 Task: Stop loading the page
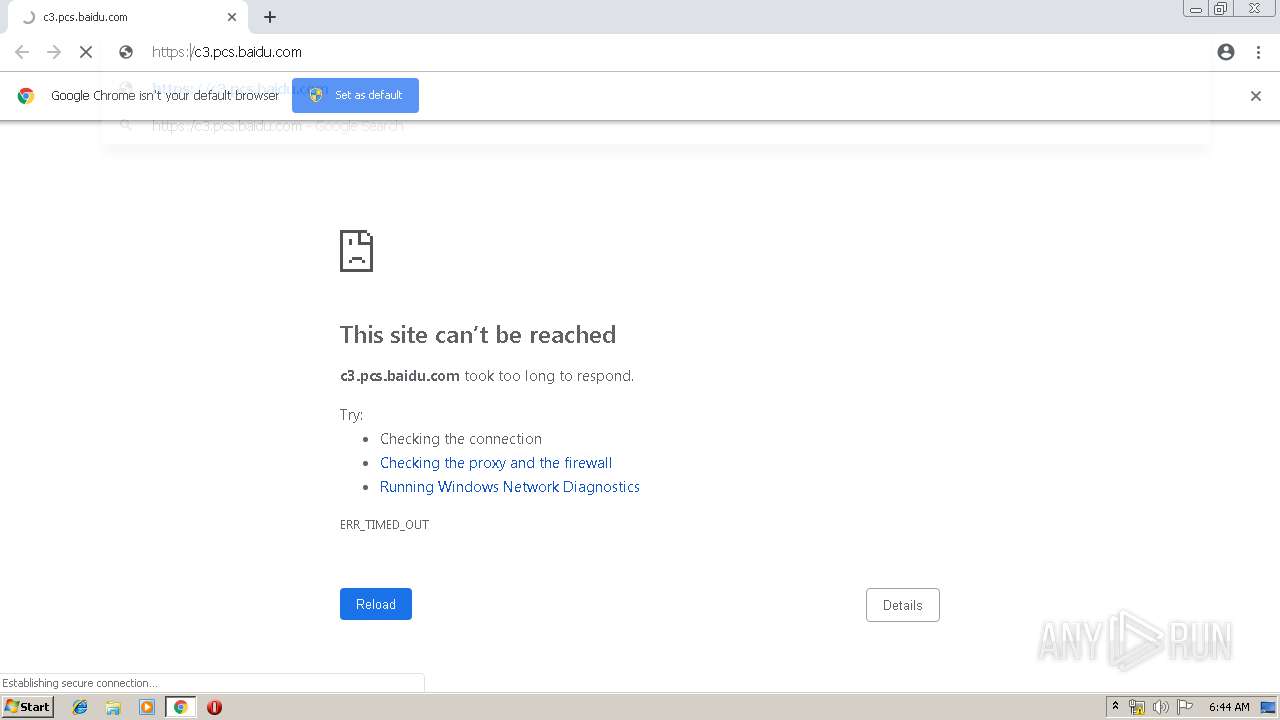(86, 52)
